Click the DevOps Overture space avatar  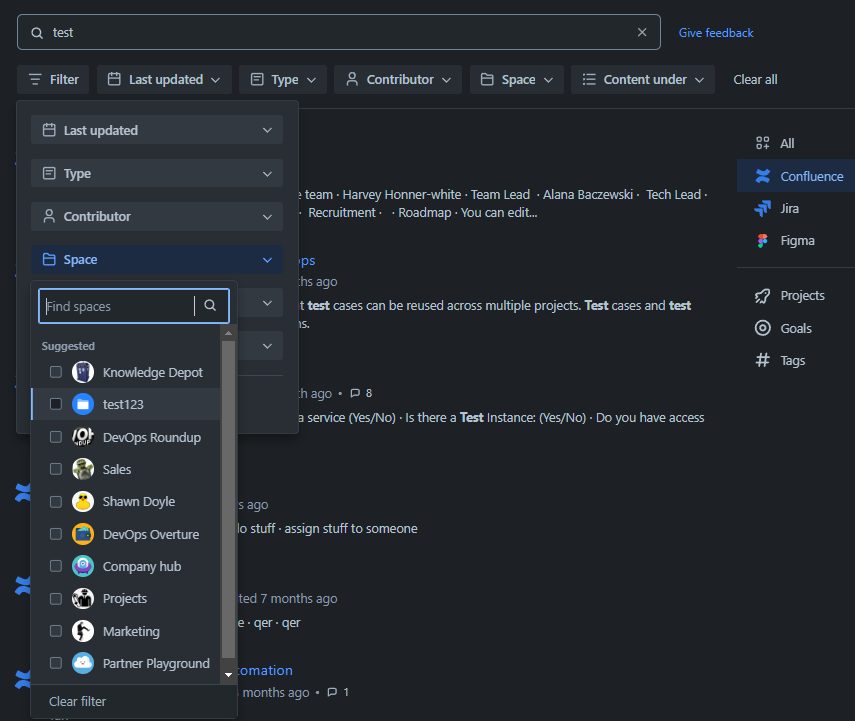pos(83,534)
